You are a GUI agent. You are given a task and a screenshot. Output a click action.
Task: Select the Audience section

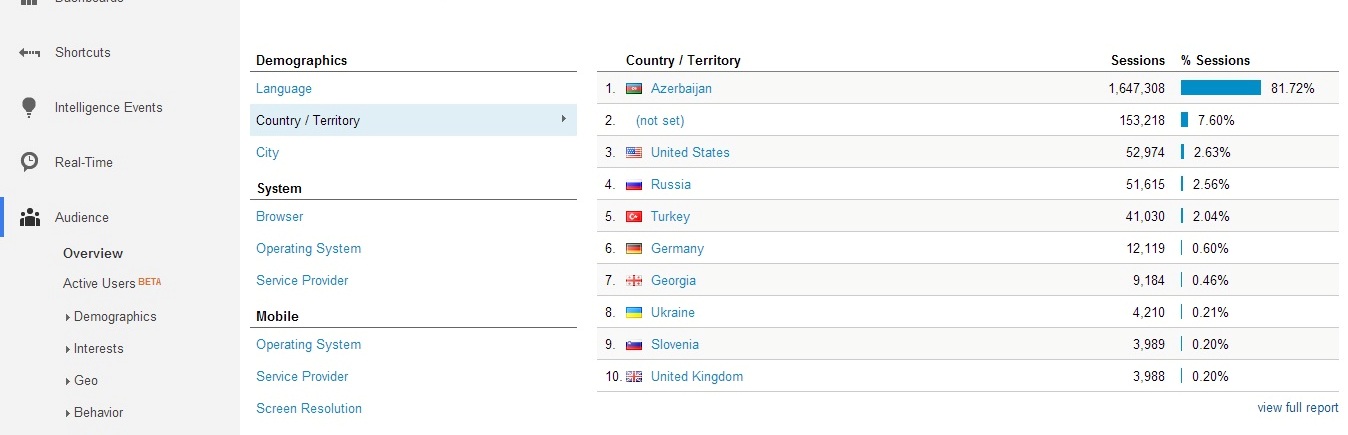click(x=82, y=217)
